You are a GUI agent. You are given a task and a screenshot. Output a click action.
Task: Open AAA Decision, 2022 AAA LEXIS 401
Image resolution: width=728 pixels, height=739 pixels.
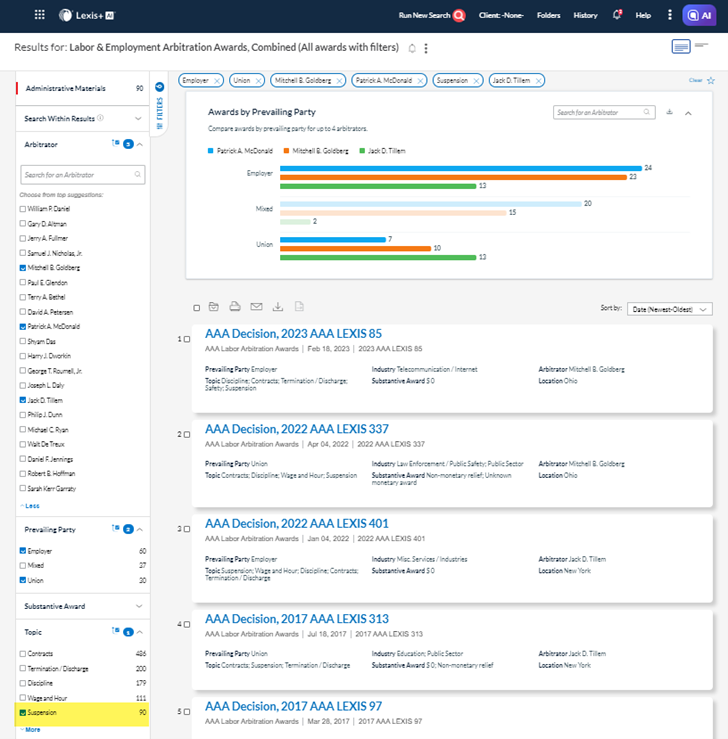297,524
